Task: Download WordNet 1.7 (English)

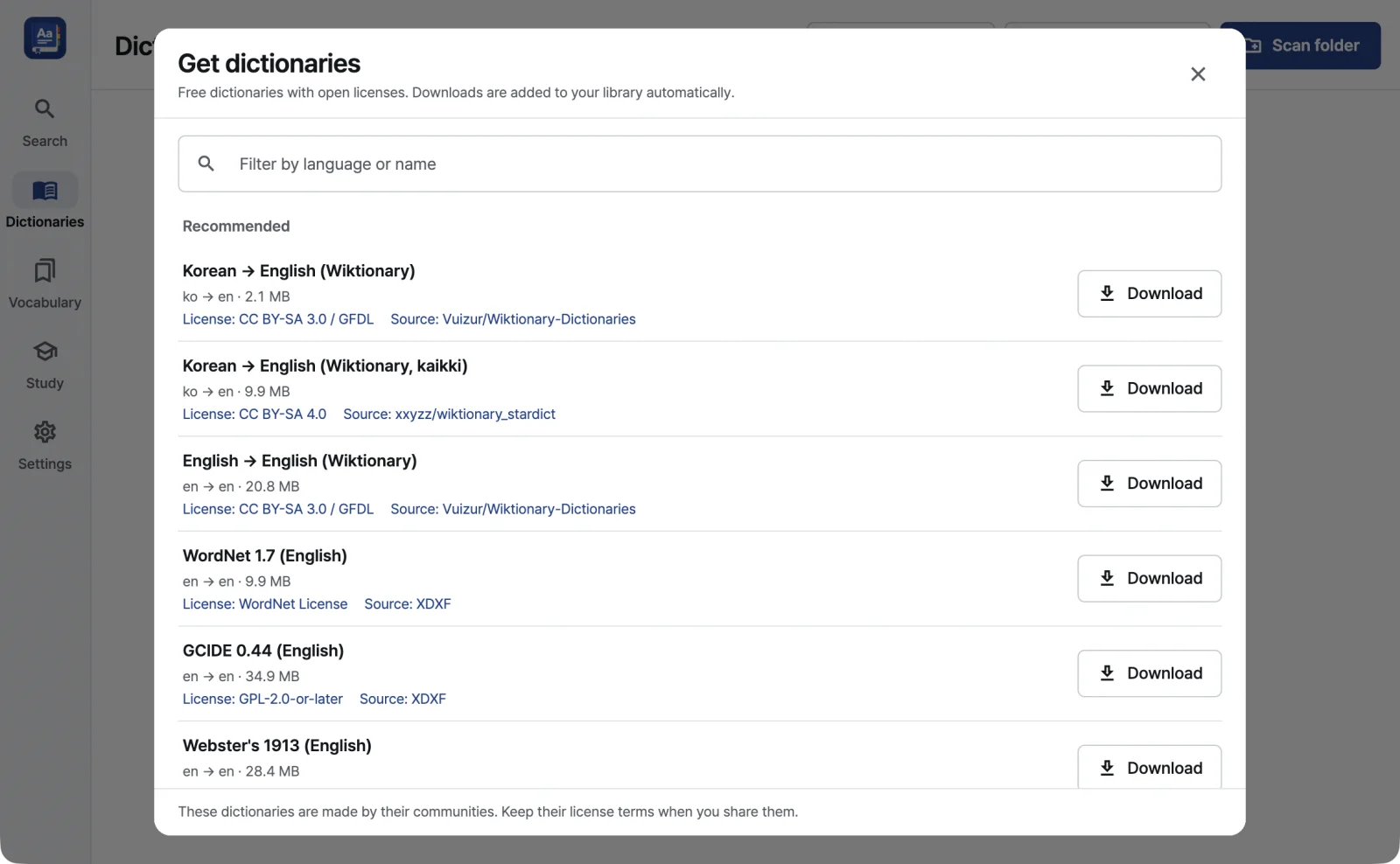Action: point(1149,578)
